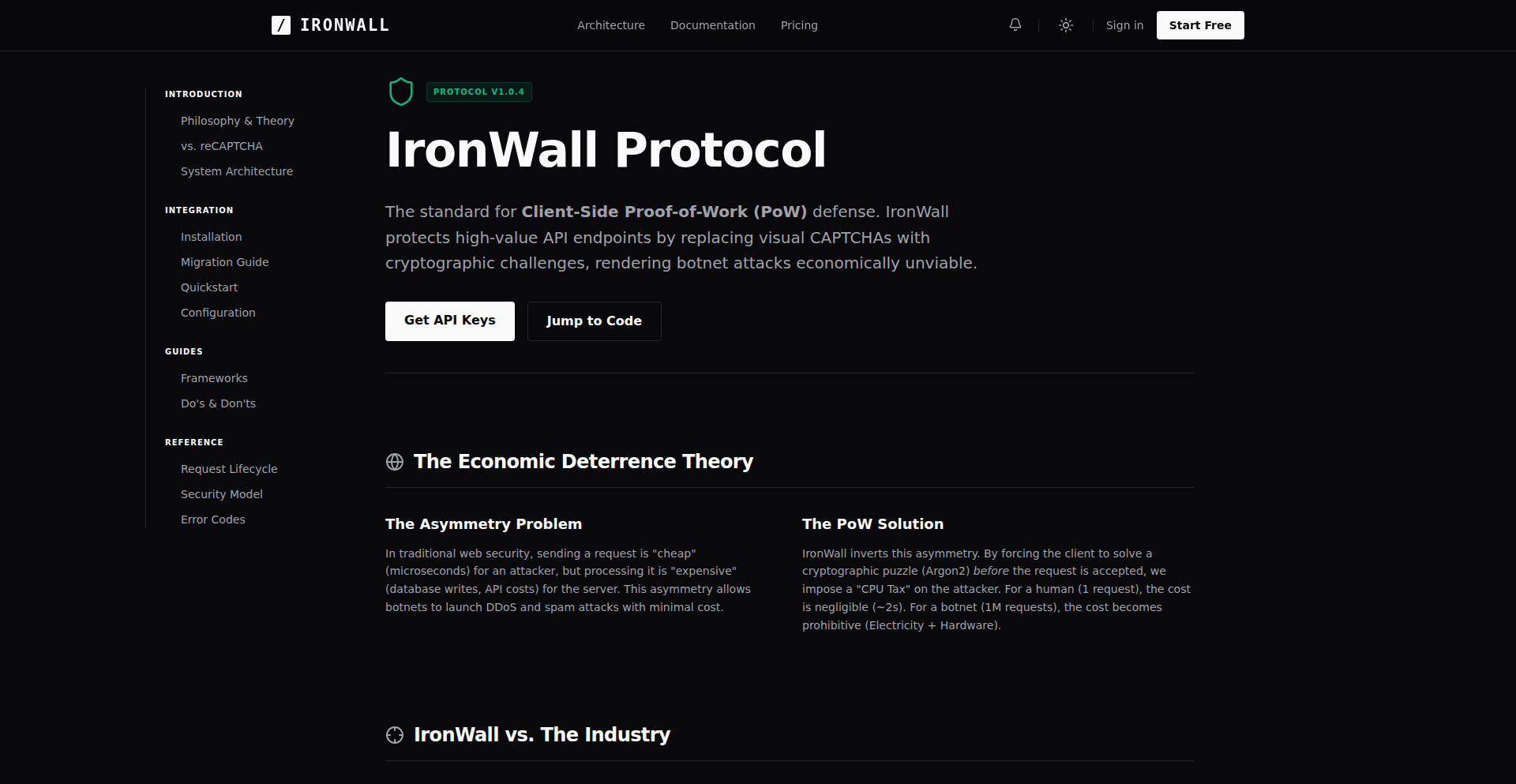Select the Protocol V1.0.4 badge
The width and height of the screenshot is (1516, 784).
[x=478, y=92]
